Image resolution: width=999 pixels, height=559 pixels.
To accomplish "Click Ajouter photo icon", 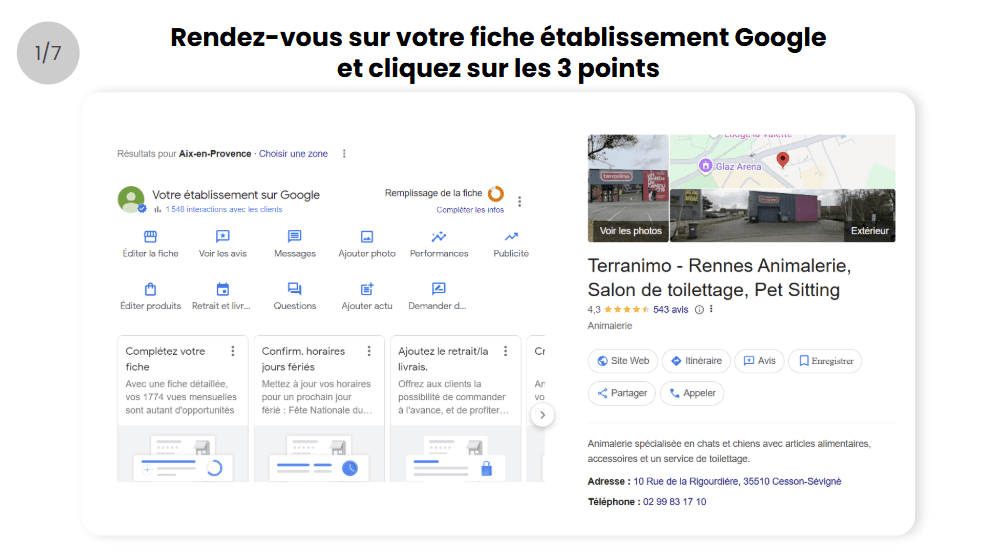I will (x=367, y=236).
